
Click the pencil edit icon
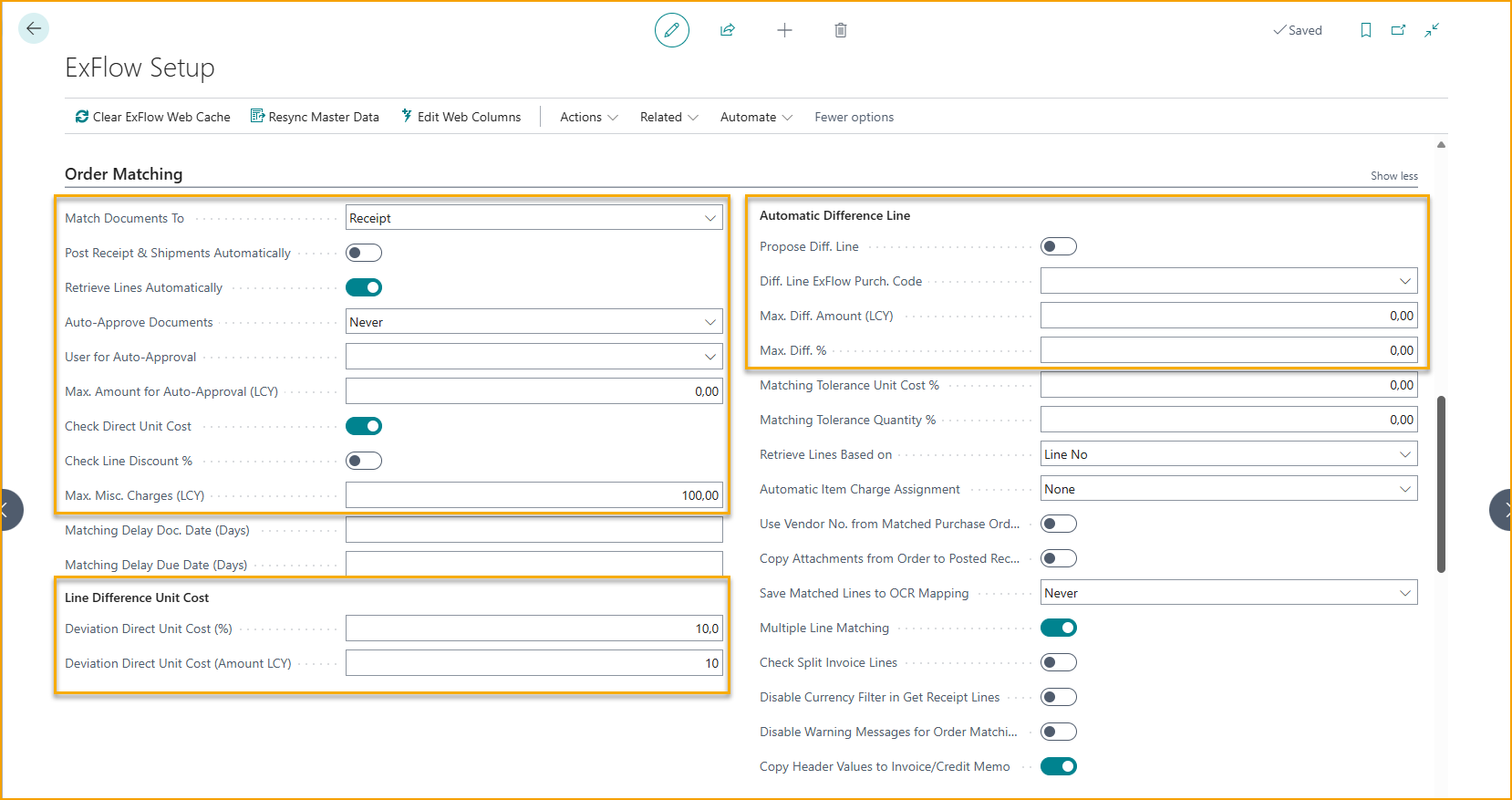coord(672,30)
